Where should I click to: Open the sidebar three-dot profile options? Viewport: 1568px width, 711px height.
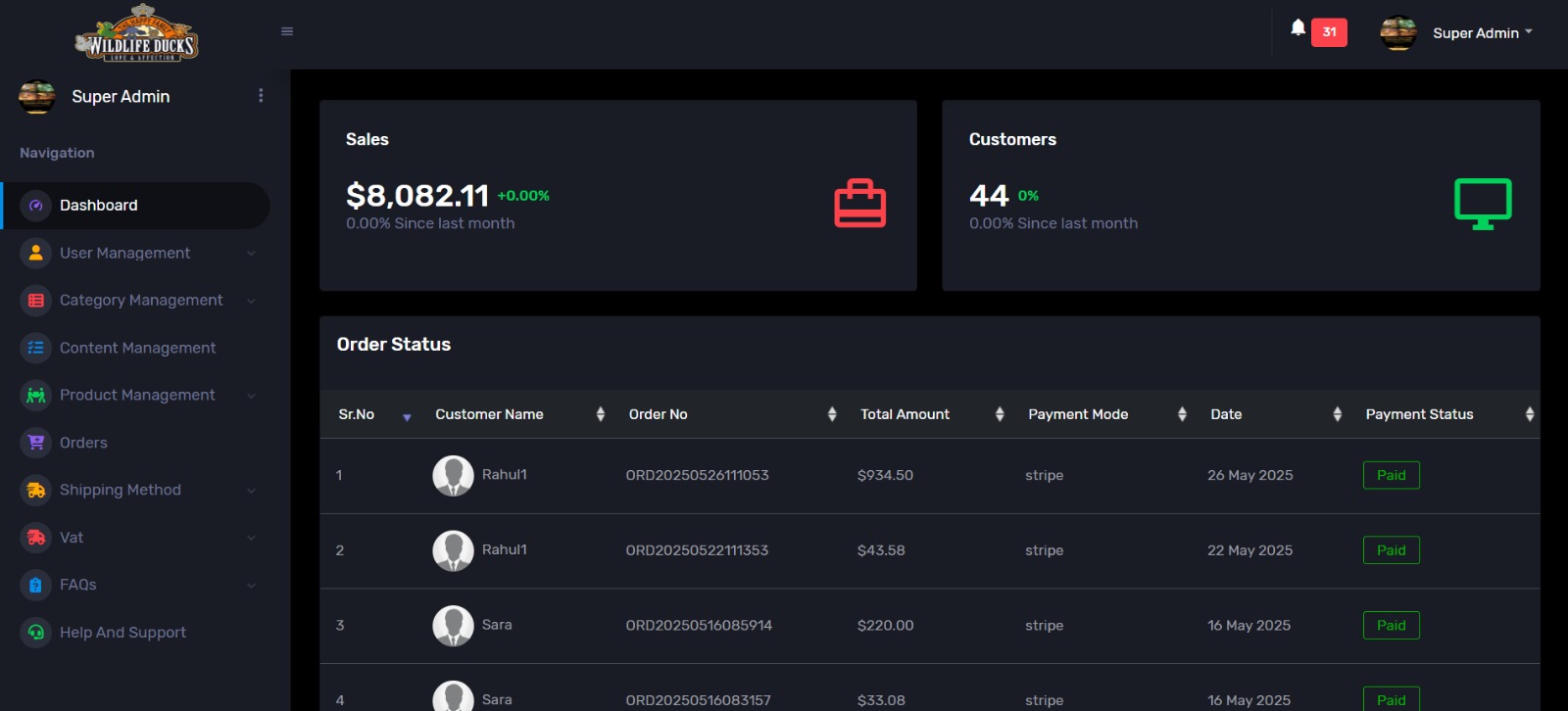pyautogui.click(x=261, y=95)
